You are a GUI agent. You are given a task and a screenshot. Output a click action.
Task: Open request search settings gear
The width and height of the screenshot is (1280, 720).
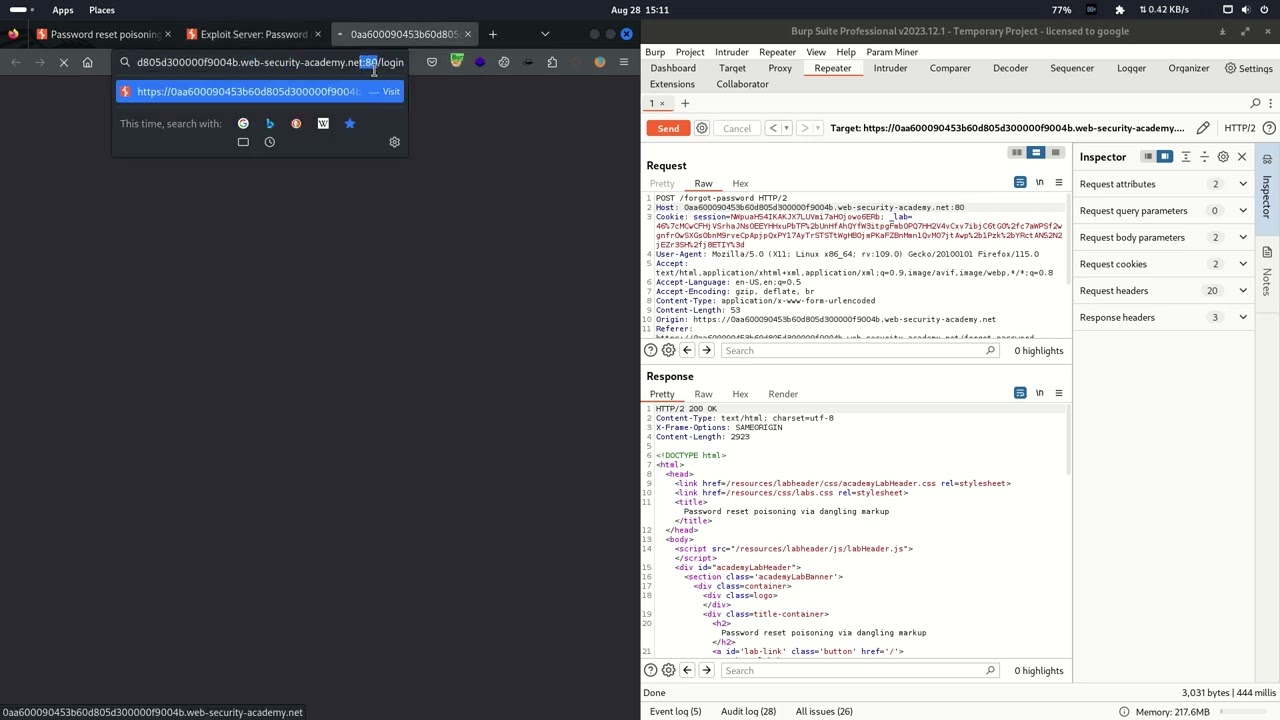click(669, 351)
